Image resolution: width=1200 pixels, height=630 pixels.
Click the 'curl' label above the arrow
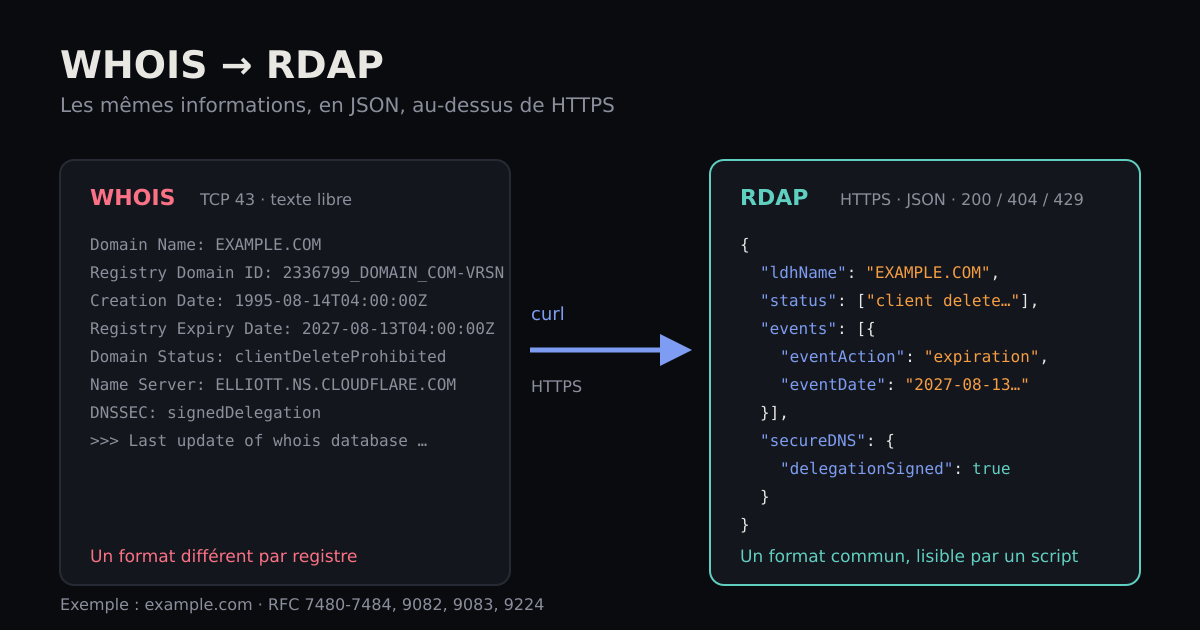point(547,314)
